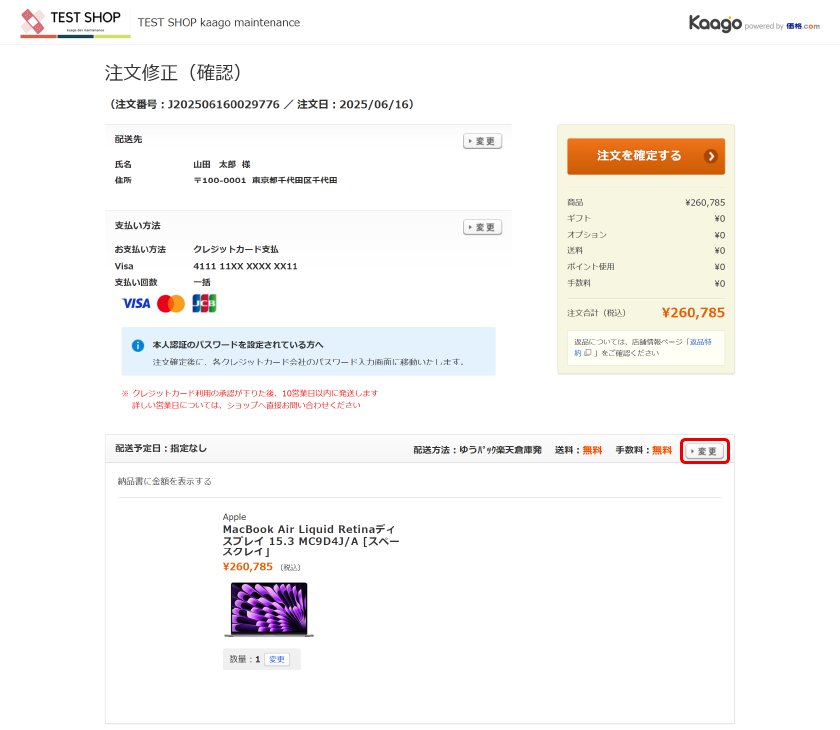This screenshot has height=730, width=840.
Task: Click the TEST SHOP kaago maintenance title
Action: pos(219,22)
